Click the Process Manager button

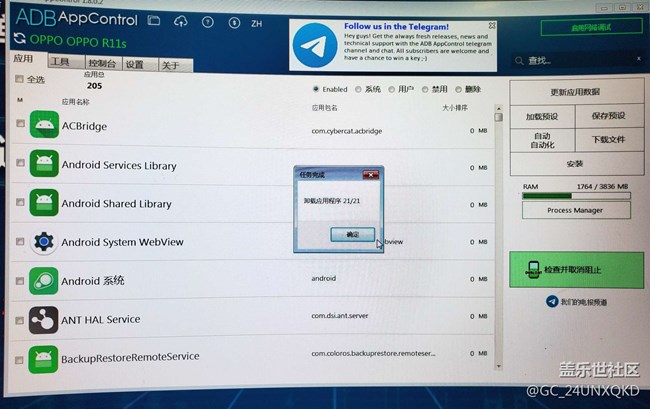click(x=575, y=210)
